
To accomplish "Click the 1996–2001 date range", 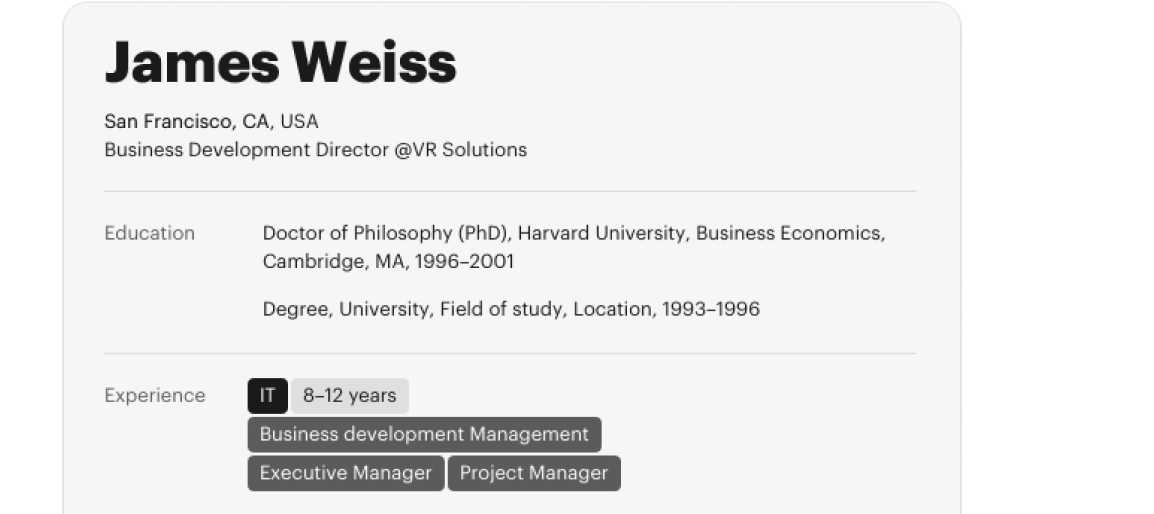I will [464, 261].
